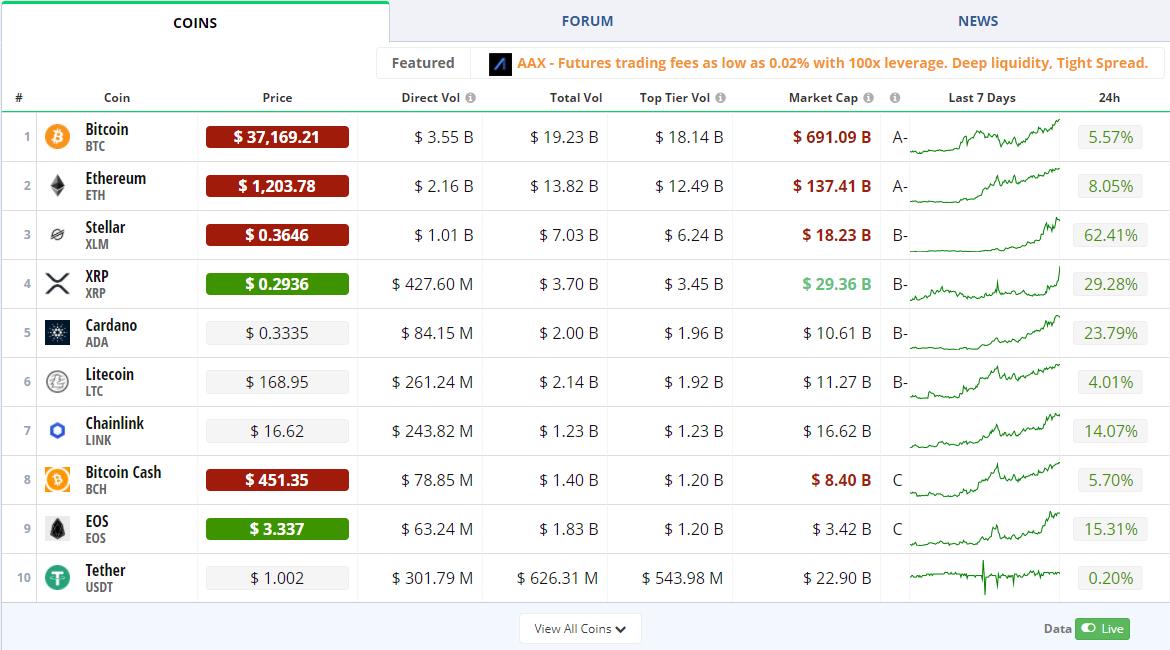Image resolution: width=1170 pixels, height=650 pixels.
Task: Open the AAX futures trading ad link
Action: [x=832, y=63]
